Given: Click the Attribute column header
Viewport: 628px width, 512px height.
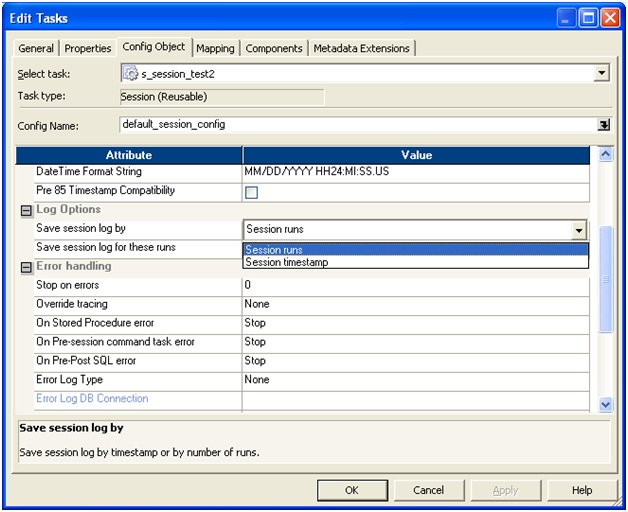Looking at the screenshot, I should coord(129,155).
